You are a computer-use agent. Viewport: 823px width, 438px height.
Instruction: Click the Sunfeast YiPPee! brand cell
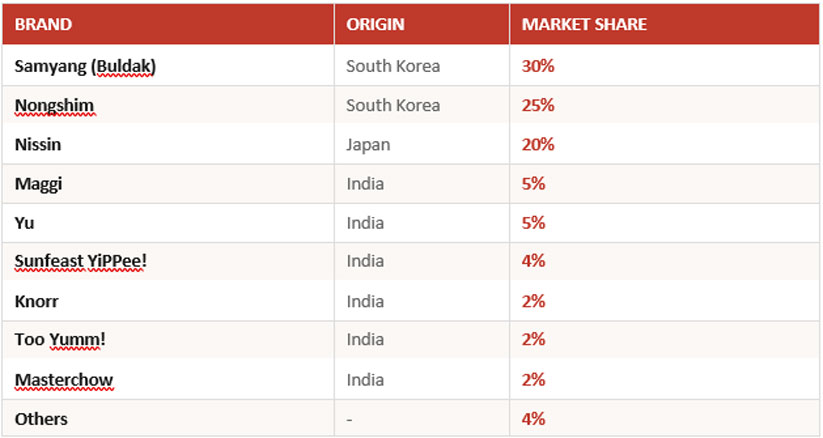pos(79,261)
